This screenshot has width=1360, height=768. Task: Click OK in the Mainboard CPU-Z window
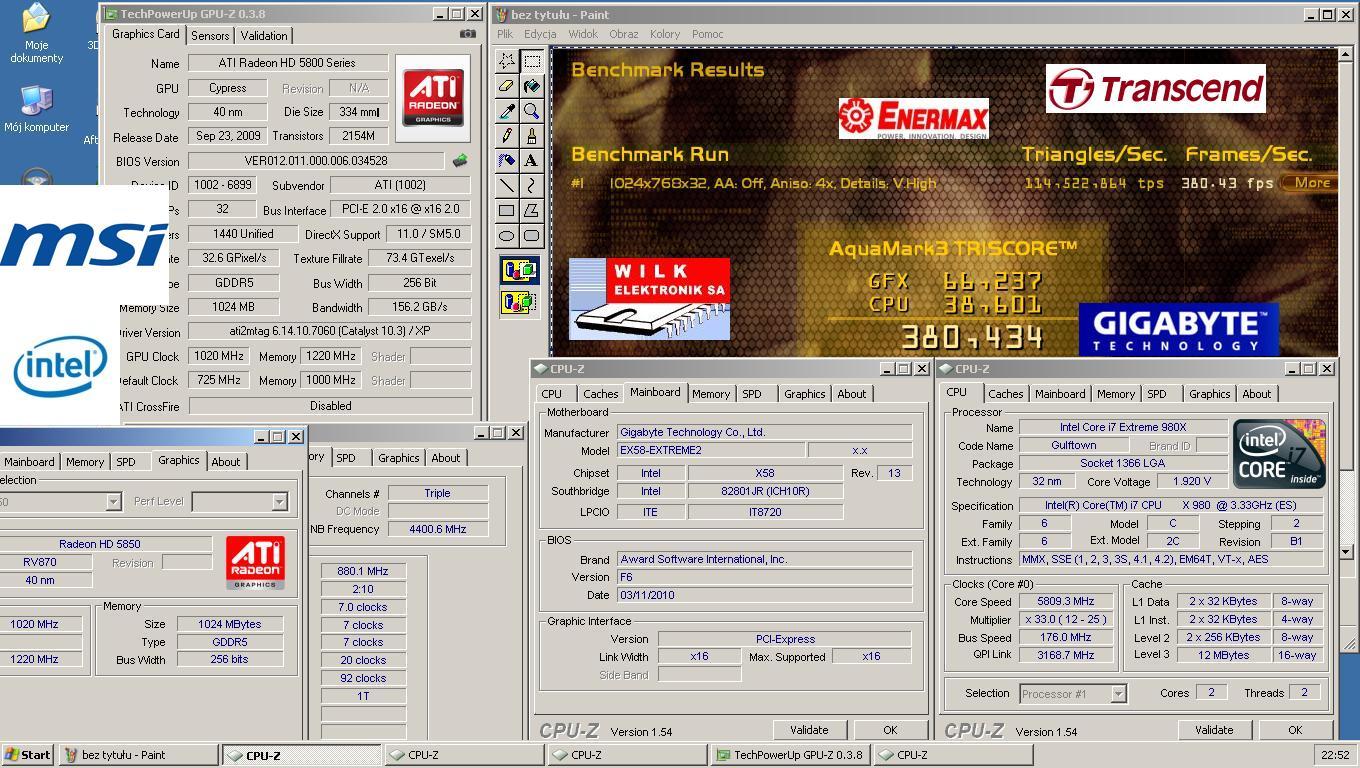coord(890,730)
